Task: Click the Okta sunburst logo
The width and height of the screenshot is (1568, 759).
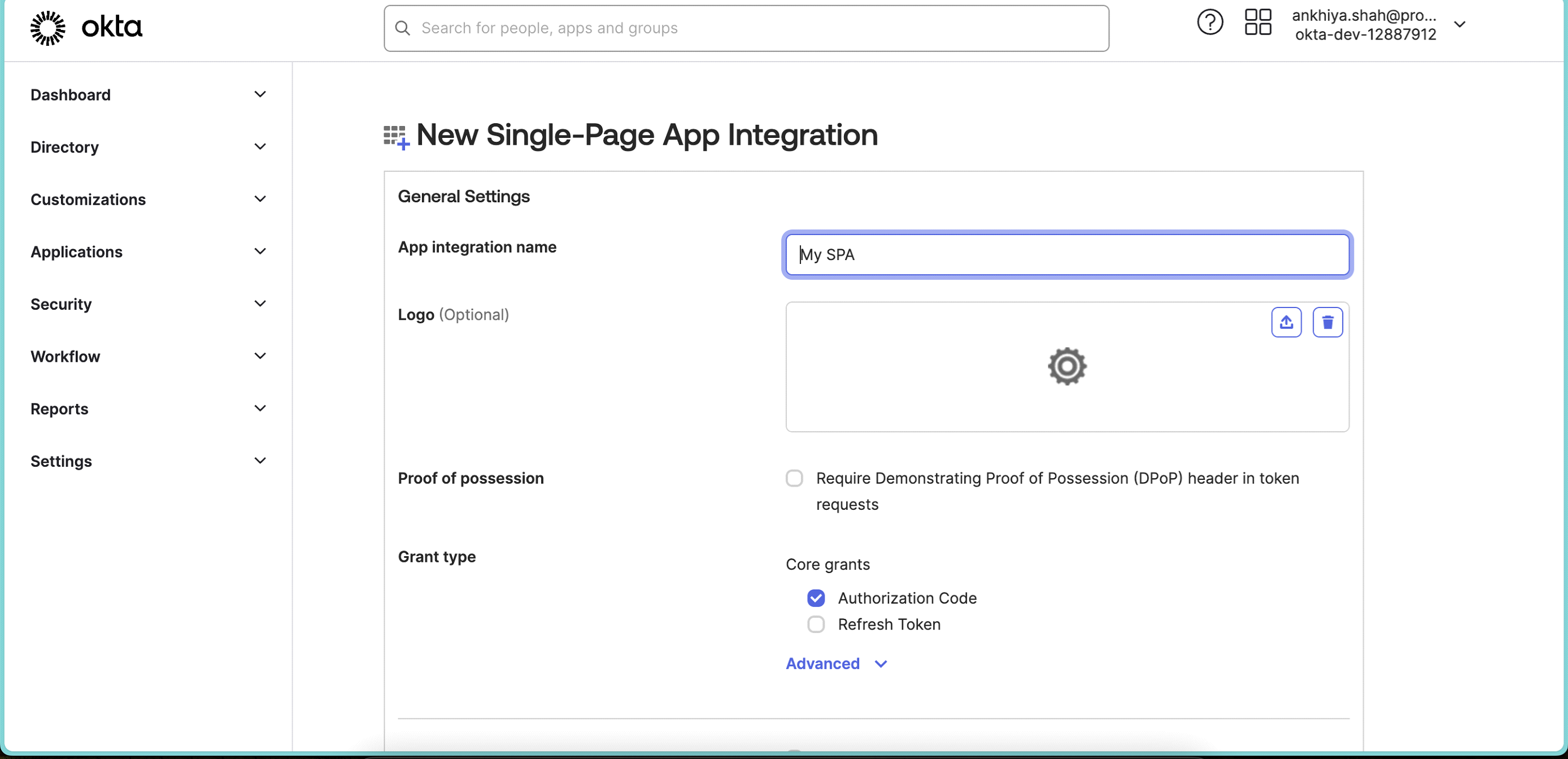Action: (47, 28)
